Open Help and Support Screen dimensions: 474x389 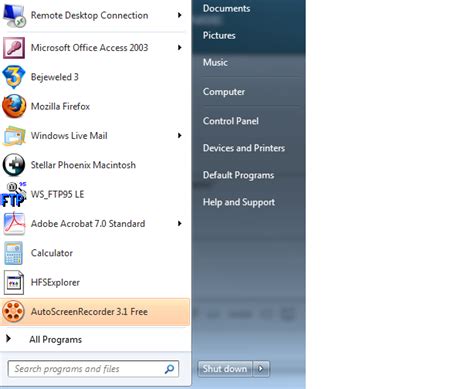(239, 202)
